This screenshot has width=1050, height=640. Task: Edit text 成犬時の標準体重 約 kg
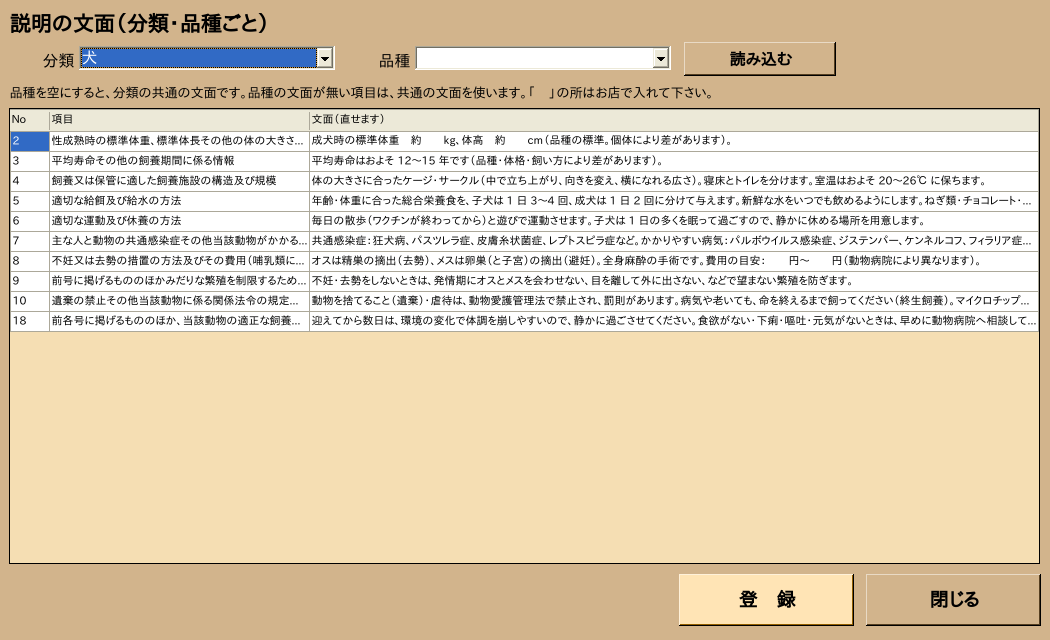[674, 141]
